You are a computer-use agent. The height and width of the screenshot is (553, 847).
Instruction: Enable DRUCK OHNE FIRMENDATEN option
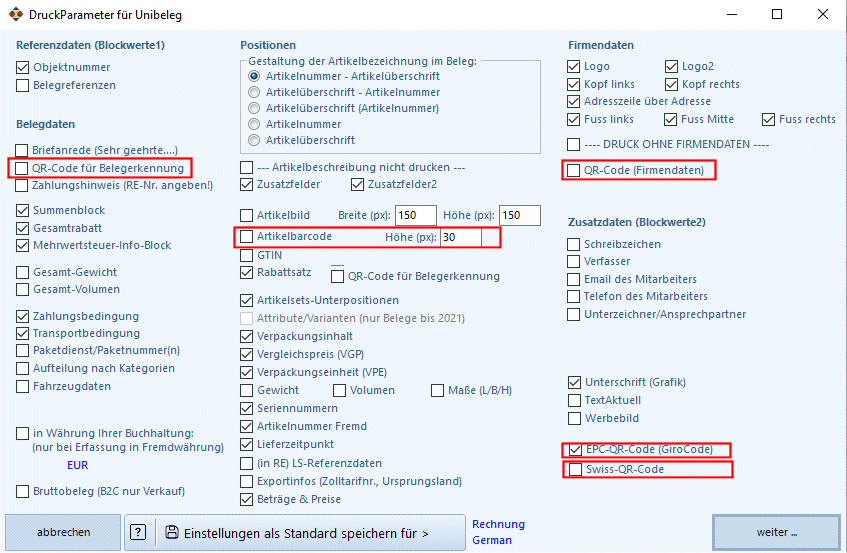[573, 145]
